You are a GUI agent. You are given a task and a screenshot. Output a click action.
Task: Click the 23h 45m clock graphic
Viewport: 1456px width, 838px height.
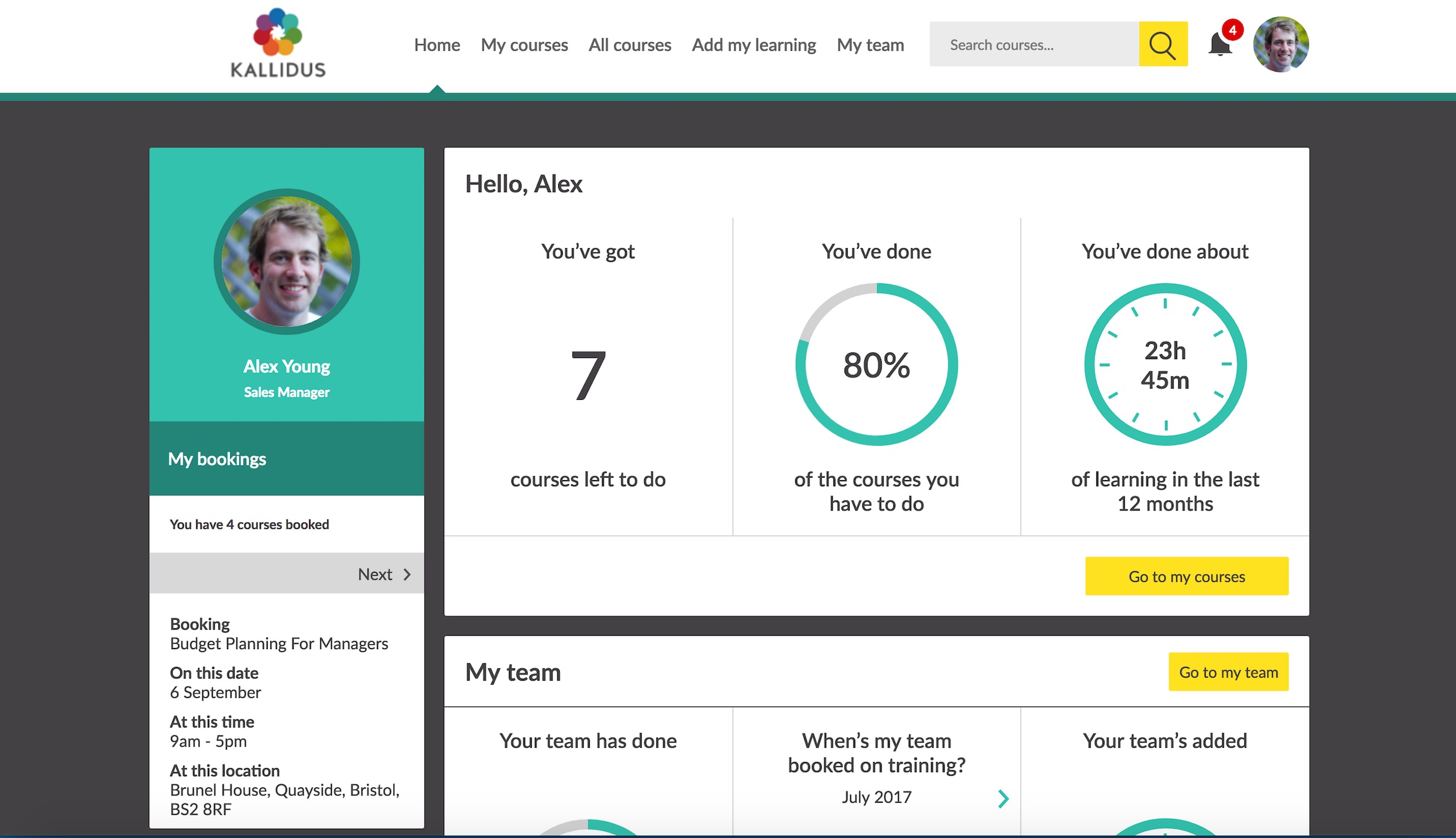[x=1165, y=365]
